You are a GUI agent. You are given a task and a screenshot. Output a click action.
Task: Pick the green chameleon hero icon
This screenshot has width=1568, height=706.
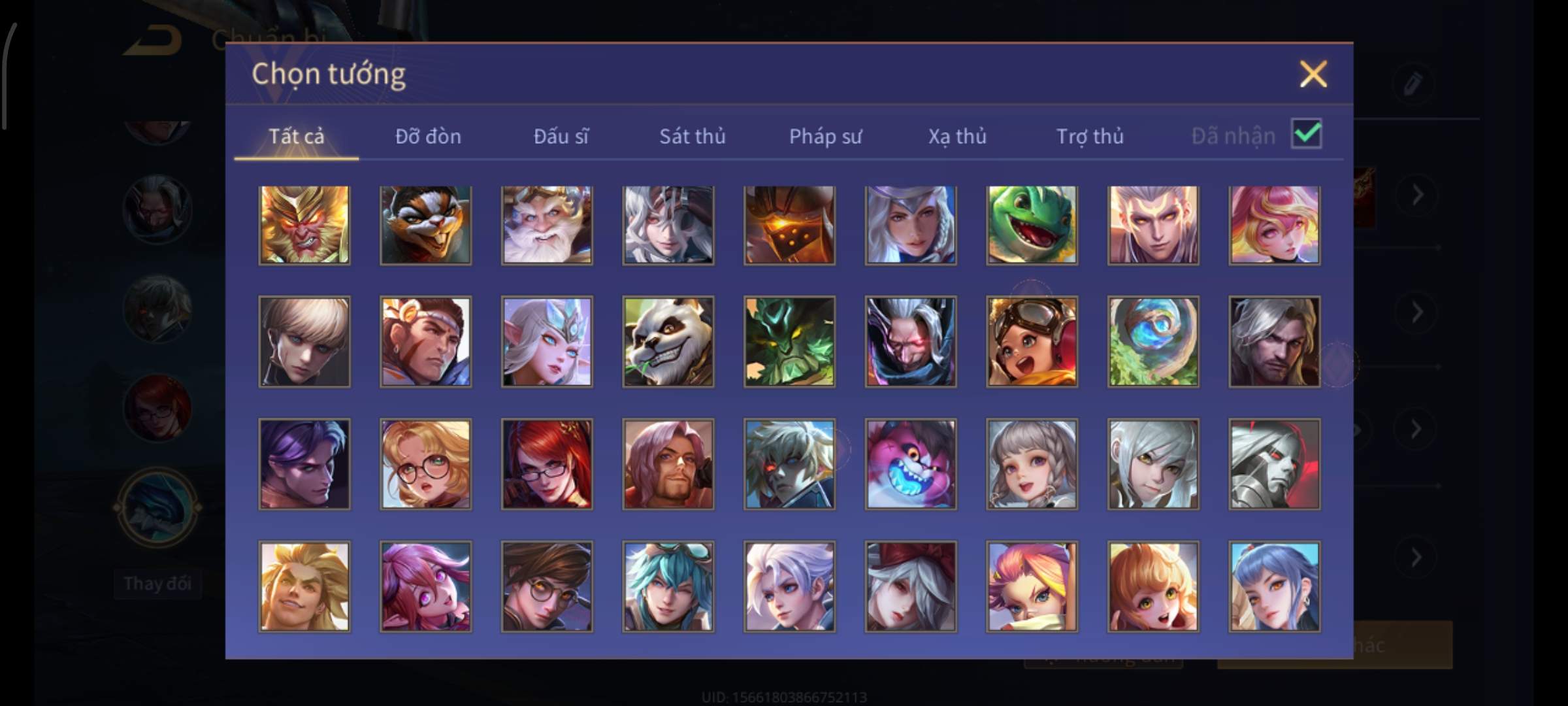(x=1032, y=225)
